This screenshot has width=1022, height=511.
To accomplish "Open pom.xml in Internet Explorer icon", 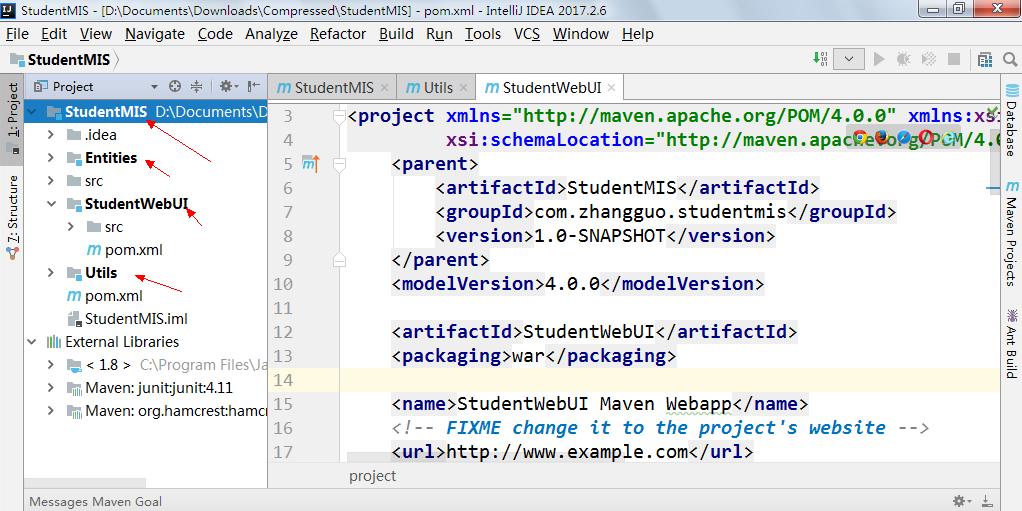I will 947,137.
